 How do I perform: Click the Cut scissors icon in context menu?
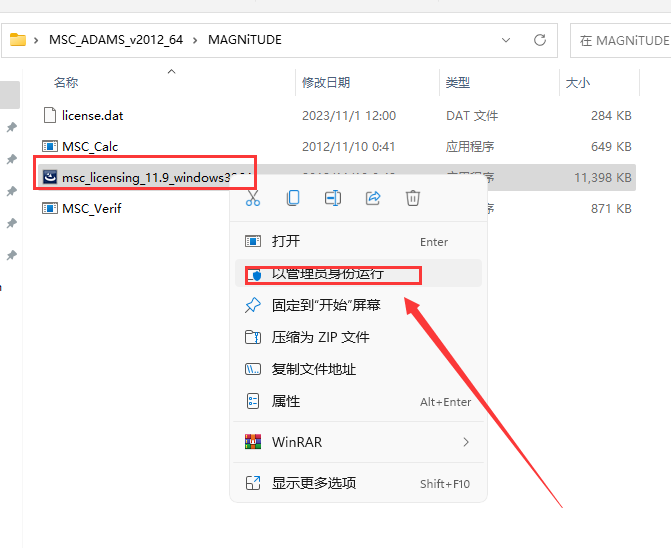coord(253,198)
